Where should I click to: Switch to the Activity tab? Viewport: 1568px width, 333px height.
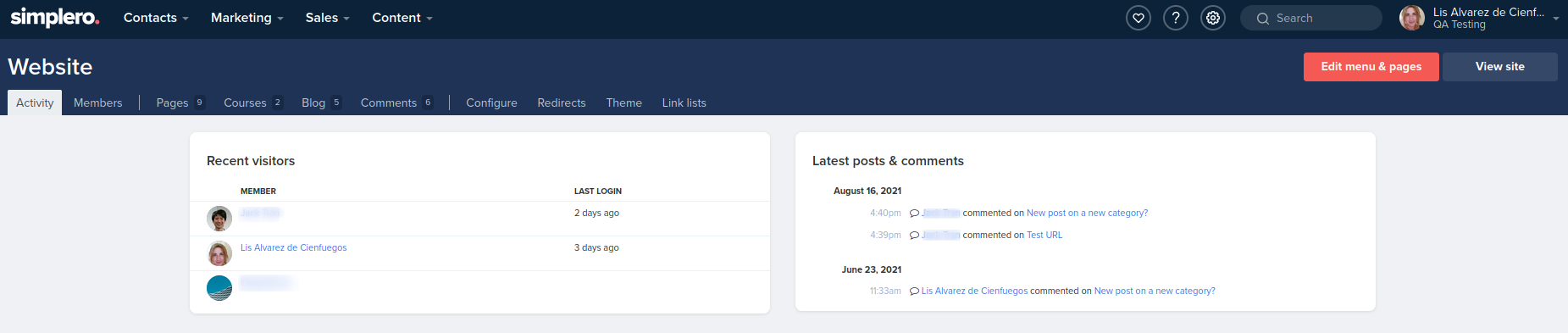35,103
